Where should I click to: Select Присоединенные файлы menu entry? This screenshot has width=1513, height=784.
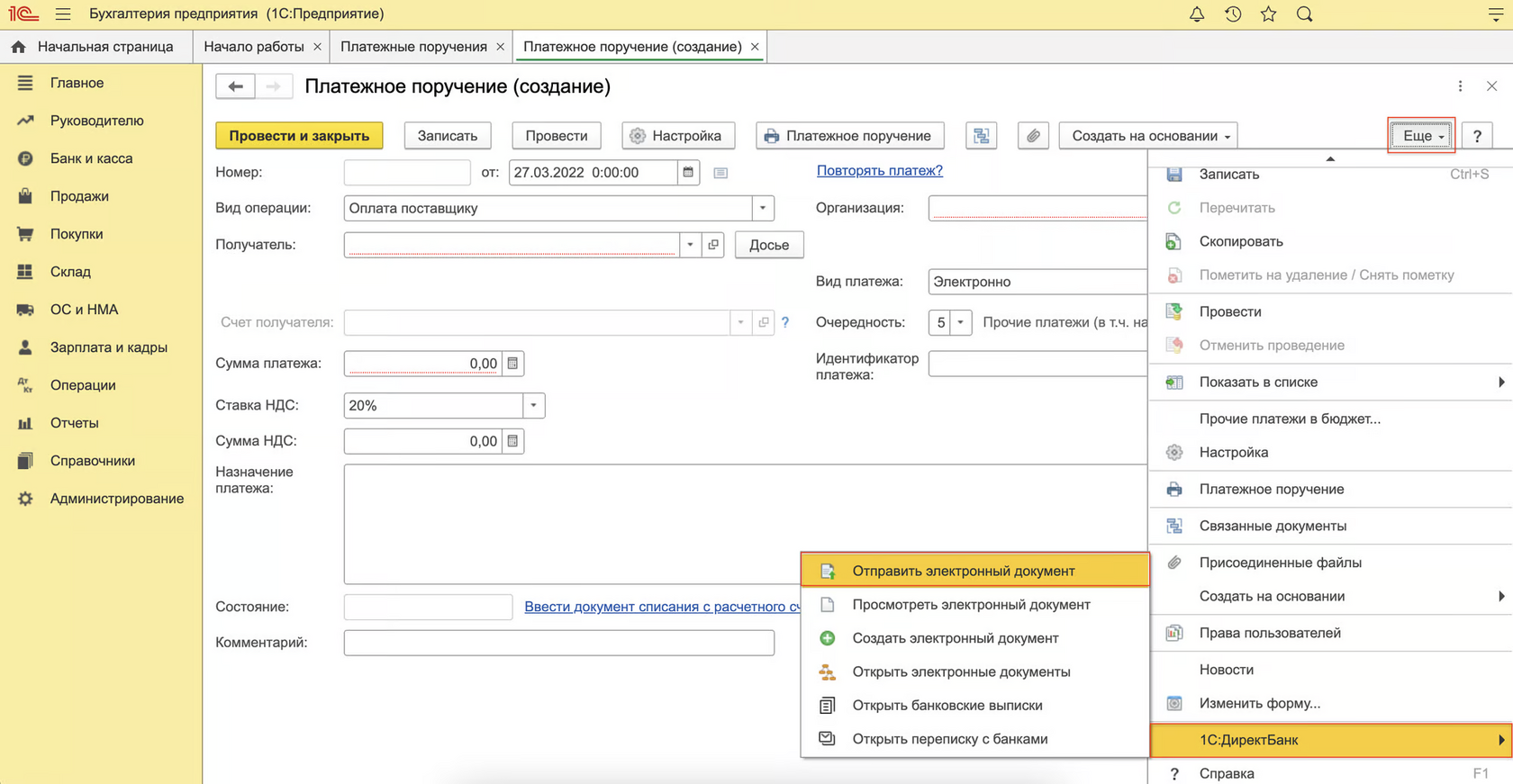[x=1330, y=563]
